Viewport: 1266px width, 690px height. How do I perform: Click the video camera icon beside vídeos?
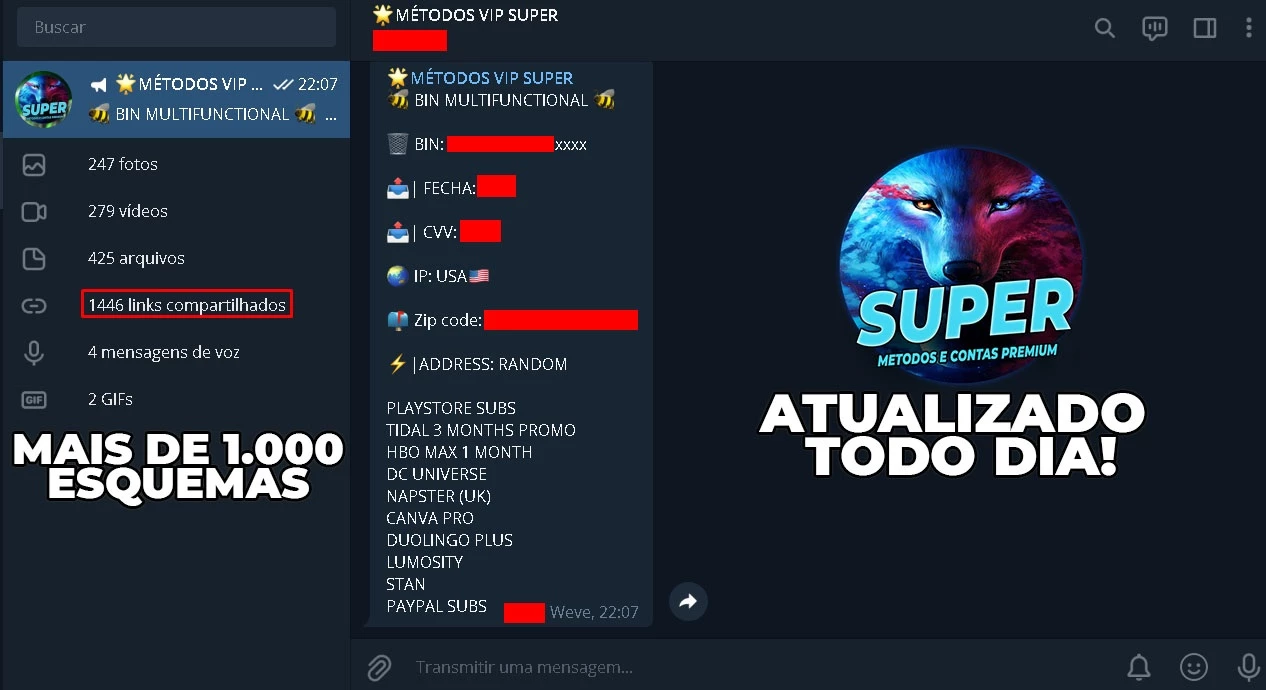tap(34, 211)
